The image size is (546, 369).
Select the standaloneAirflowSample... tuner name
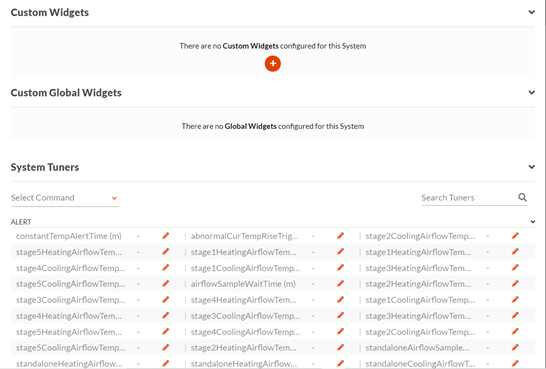[417, 347]
